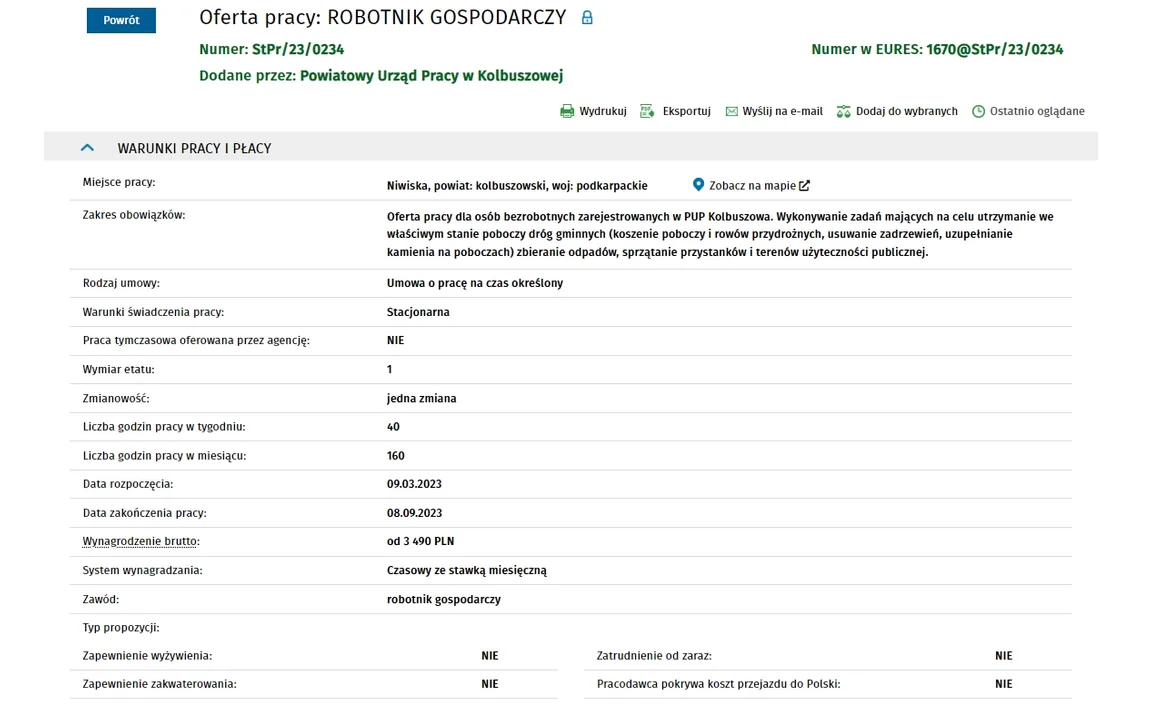Click EURES number 1670@StPr/23/0234

[x=994, y=49]
